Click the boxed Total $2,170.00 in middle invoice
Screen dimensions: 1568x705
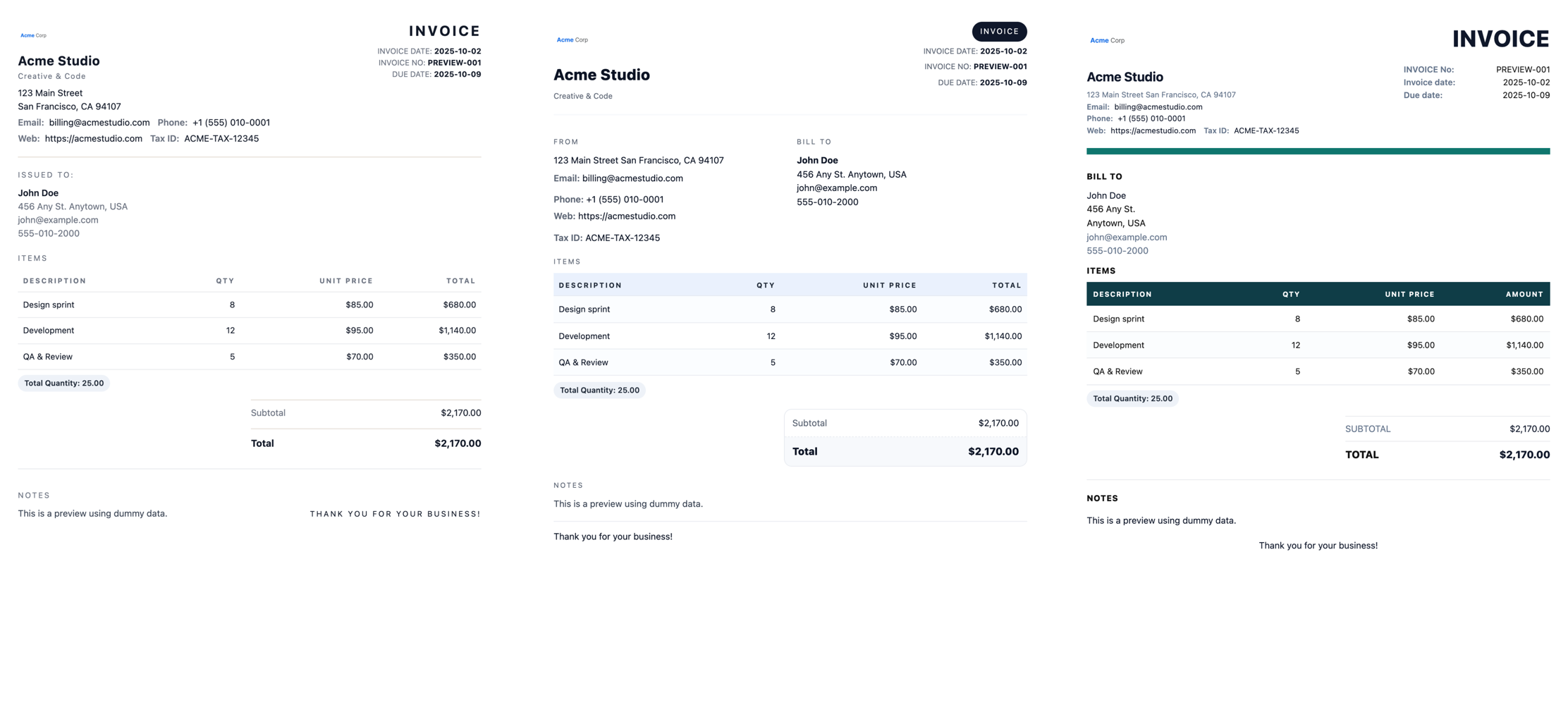click(905, 452)
